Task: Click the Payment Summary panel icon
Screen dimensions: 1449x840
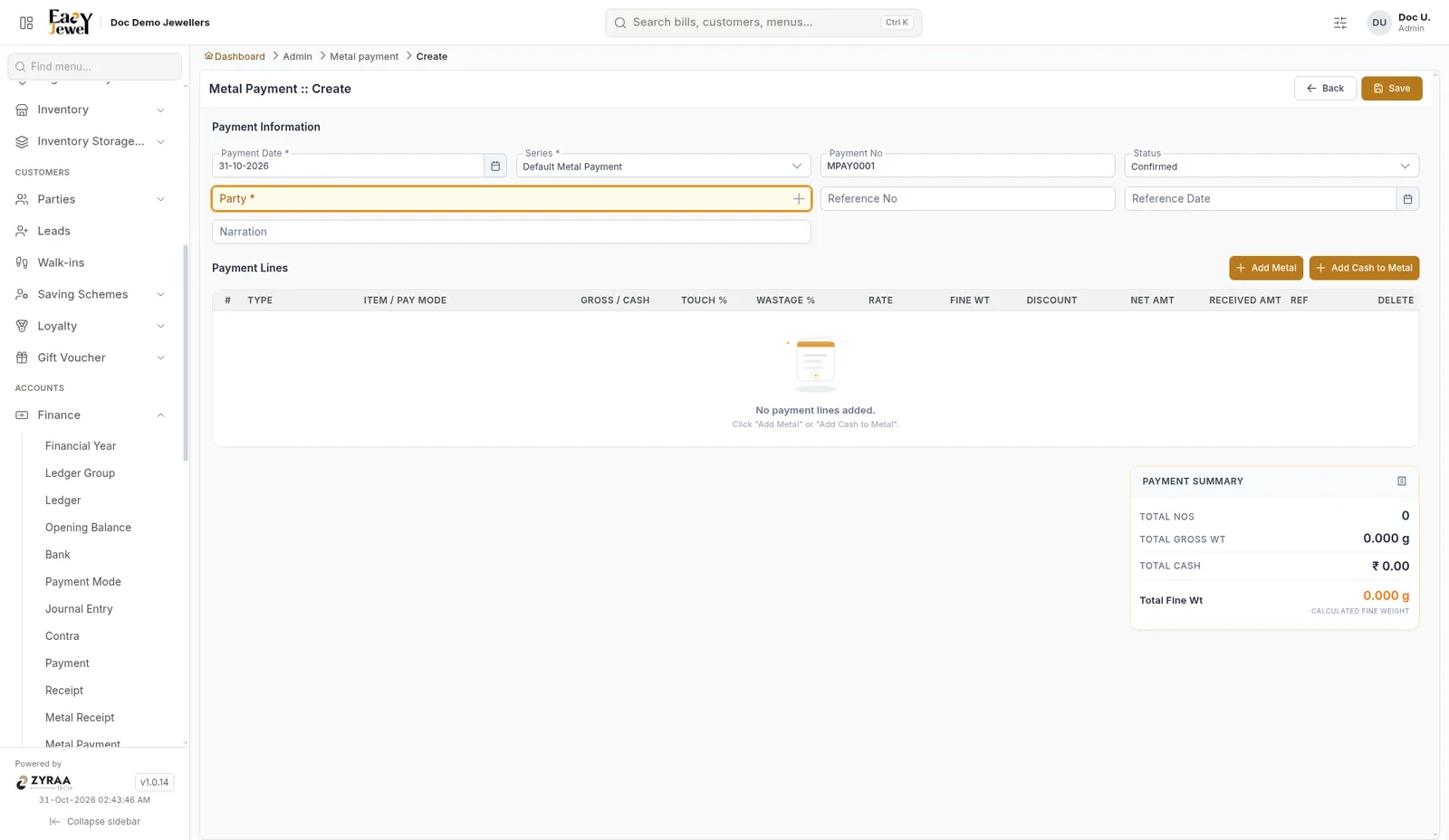Action: point(1402,482)
